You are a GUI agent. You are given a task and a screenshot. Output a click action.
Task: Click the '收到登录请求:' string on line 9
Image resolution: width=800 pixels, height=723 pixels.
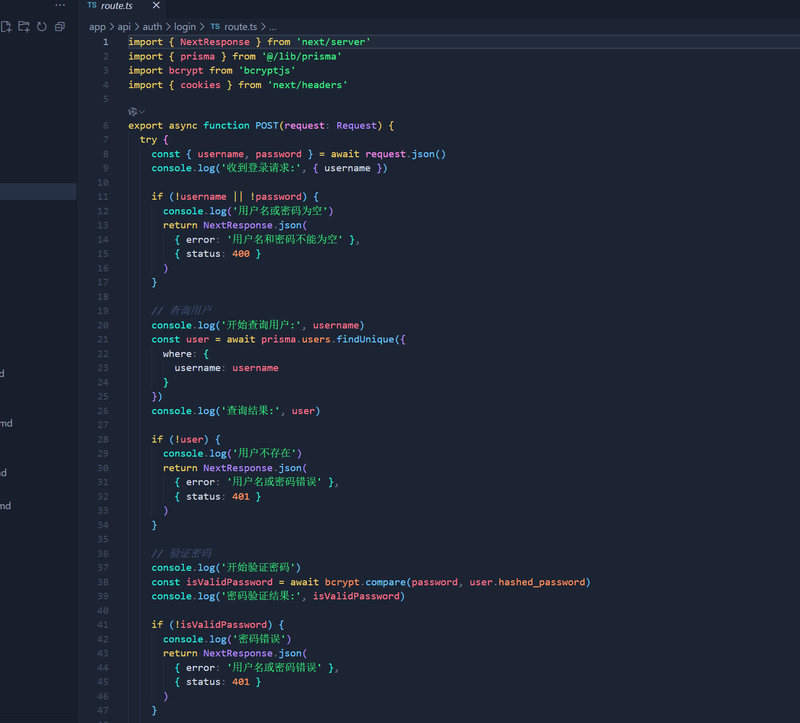[261, 168]
